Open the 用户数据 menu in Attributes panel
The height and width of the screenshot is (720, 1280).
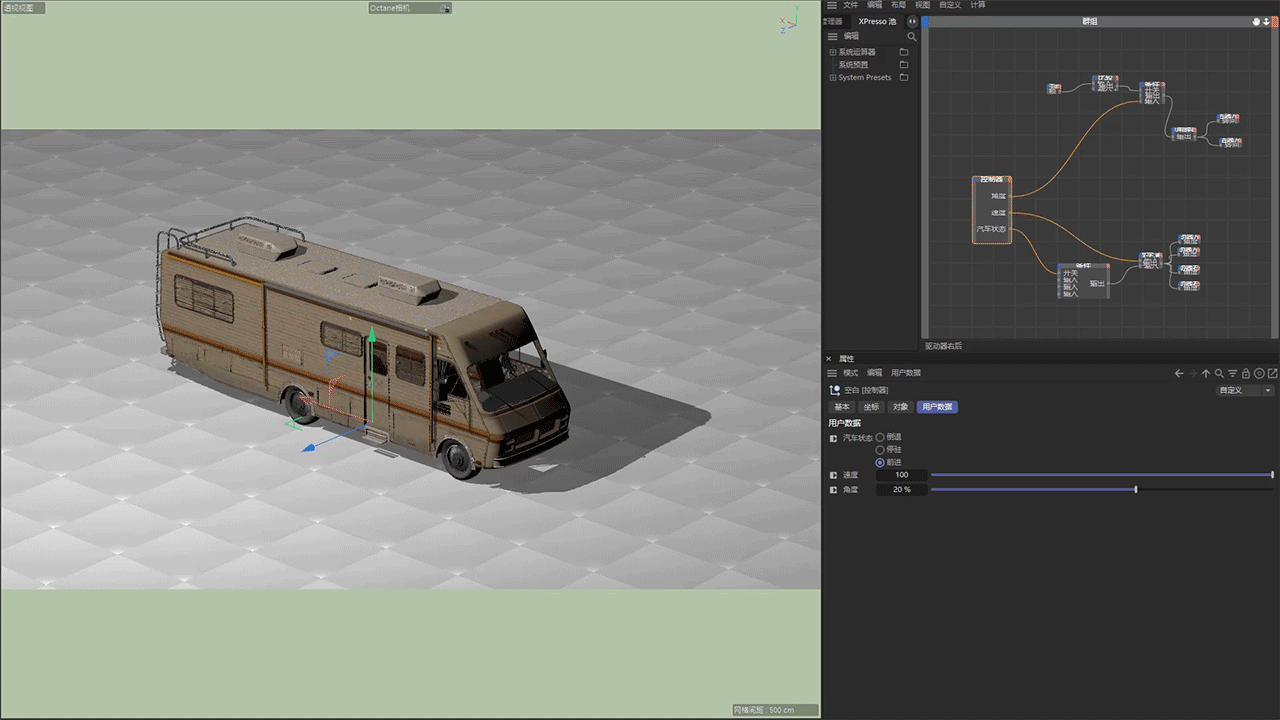(x=906, y=373)
